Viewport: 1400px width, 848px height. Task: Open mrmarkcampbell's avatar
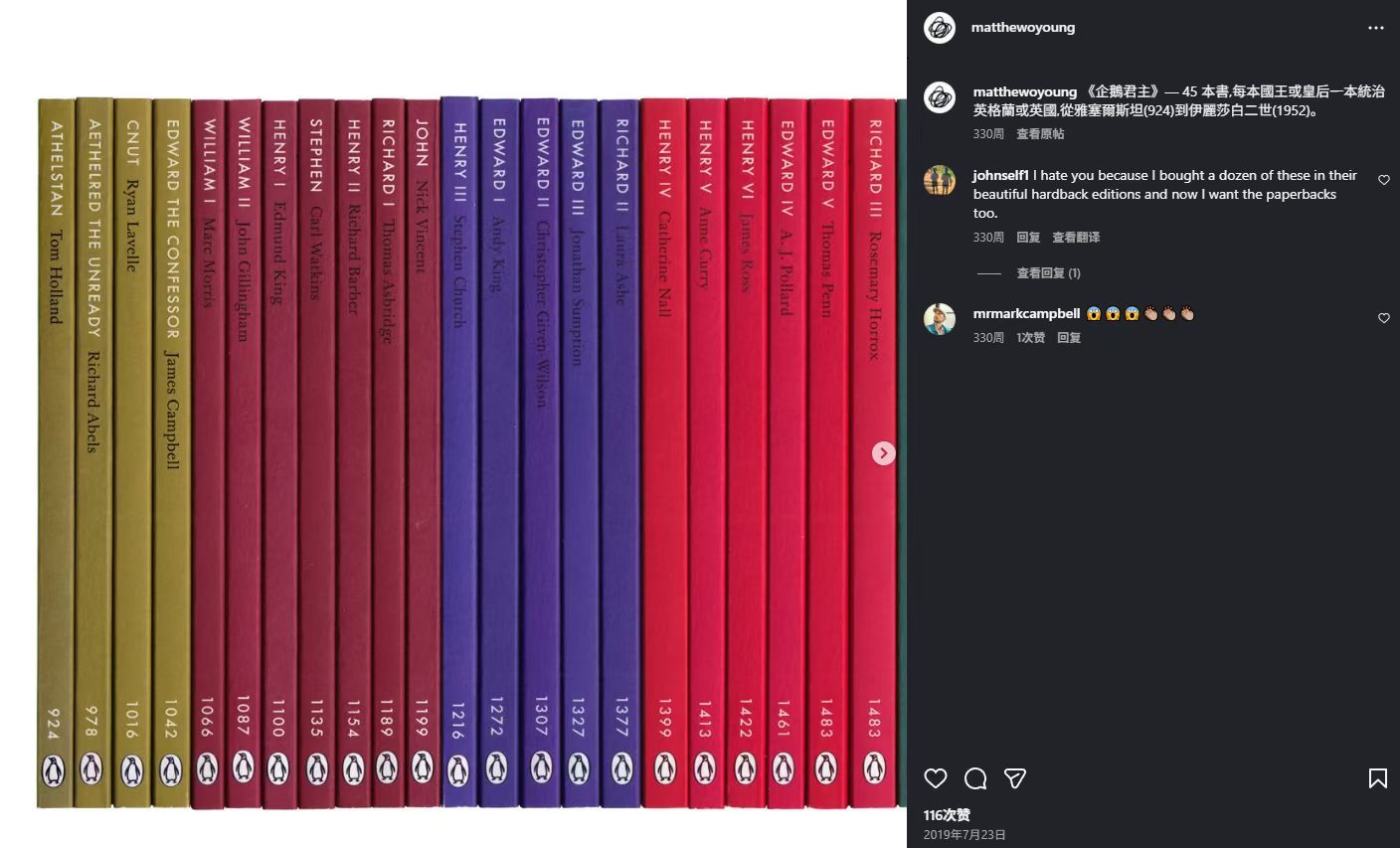click(x=940, y=318)
